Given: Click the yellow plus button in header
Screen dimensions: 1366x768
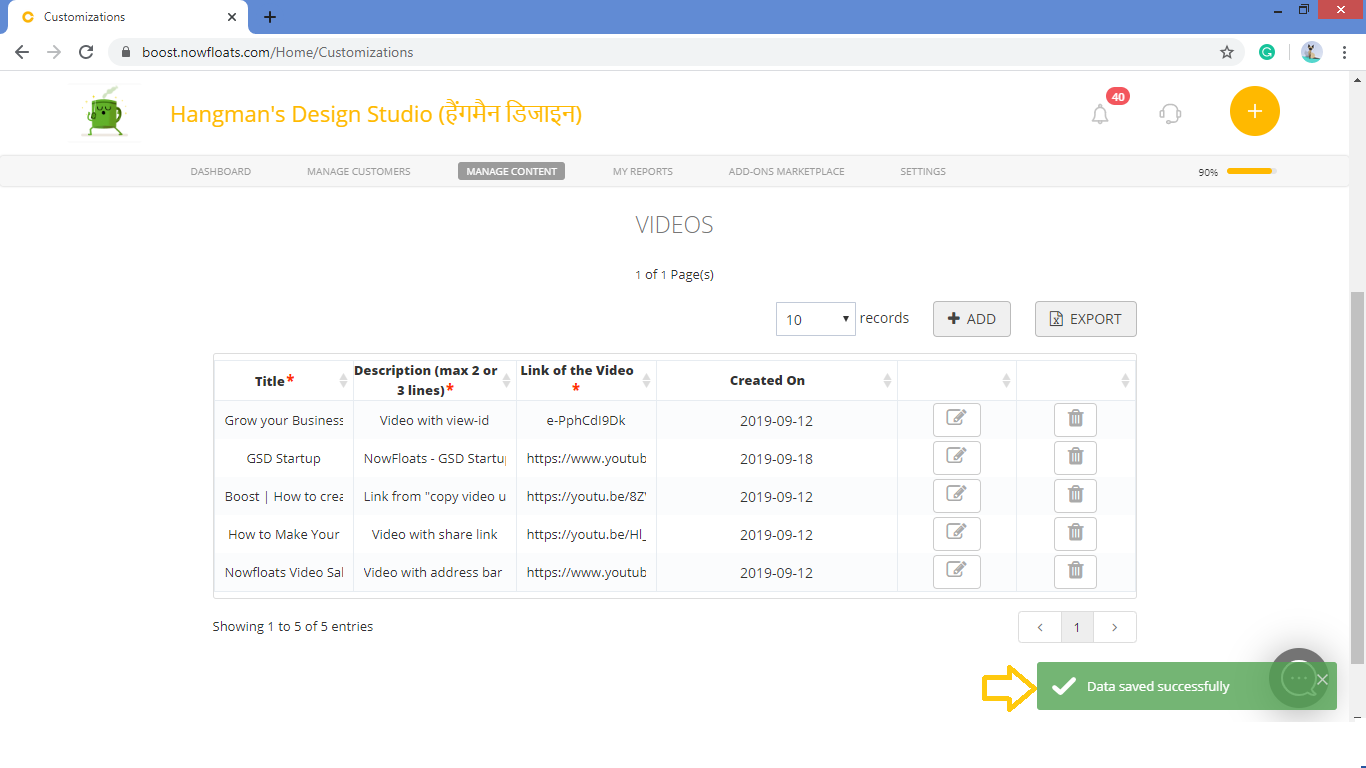Looking at the screenshot, I should pyautogui.click(x=1254, y=111).
